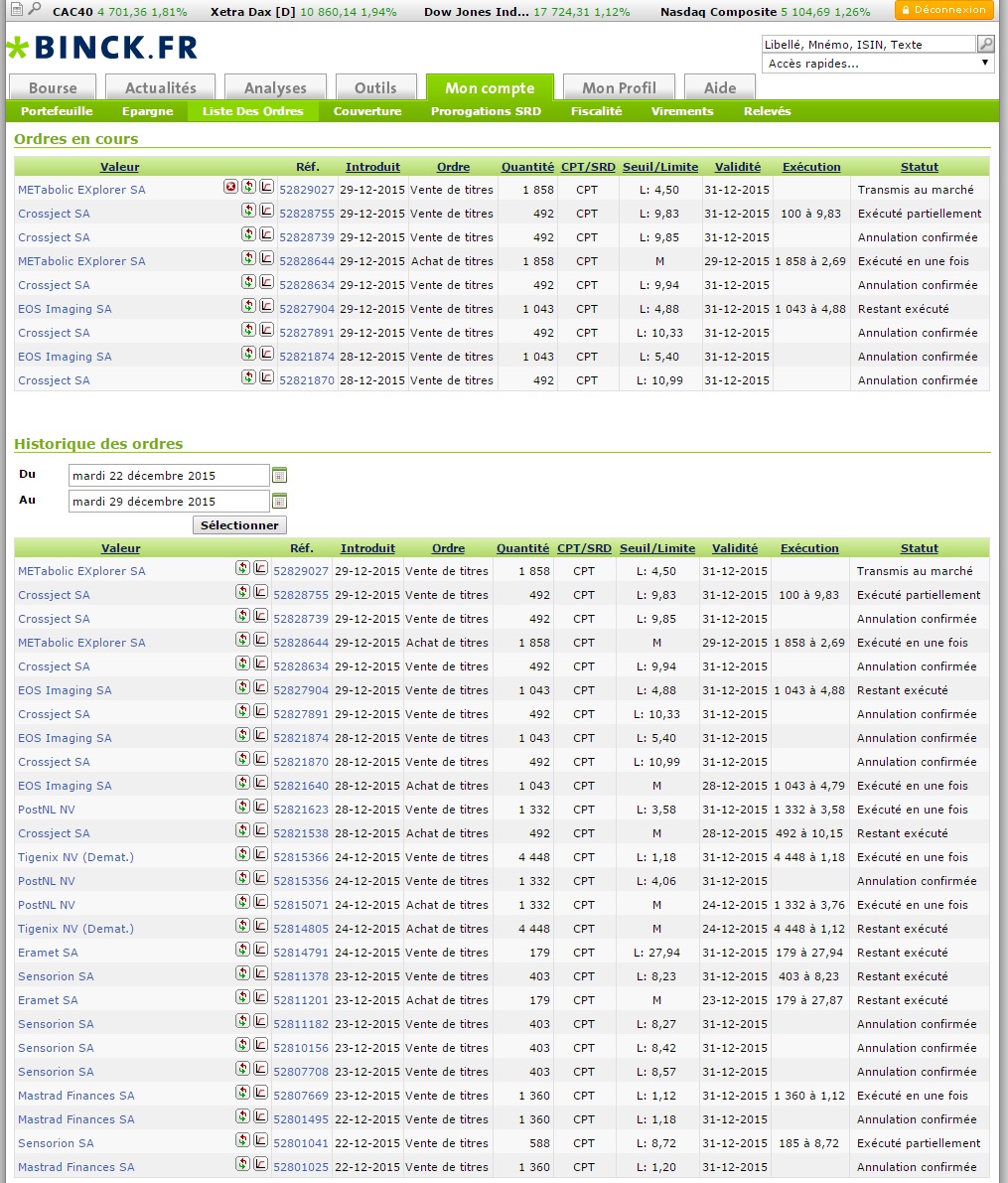Open the Mon Profil tab

coord(619,87)
